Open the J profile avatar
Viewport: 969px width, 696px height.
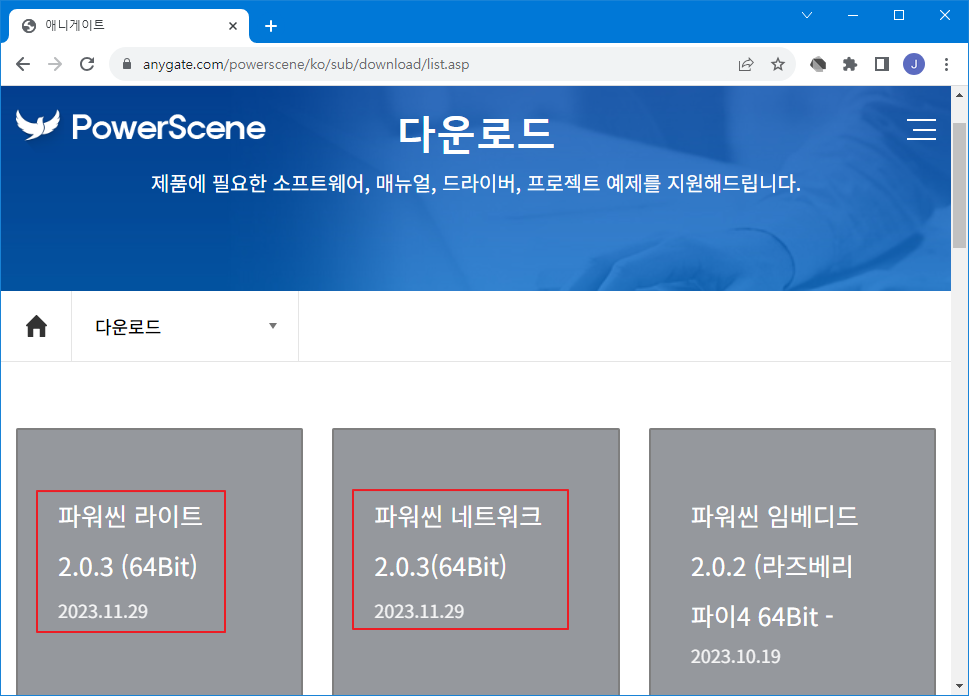(914, 64)
